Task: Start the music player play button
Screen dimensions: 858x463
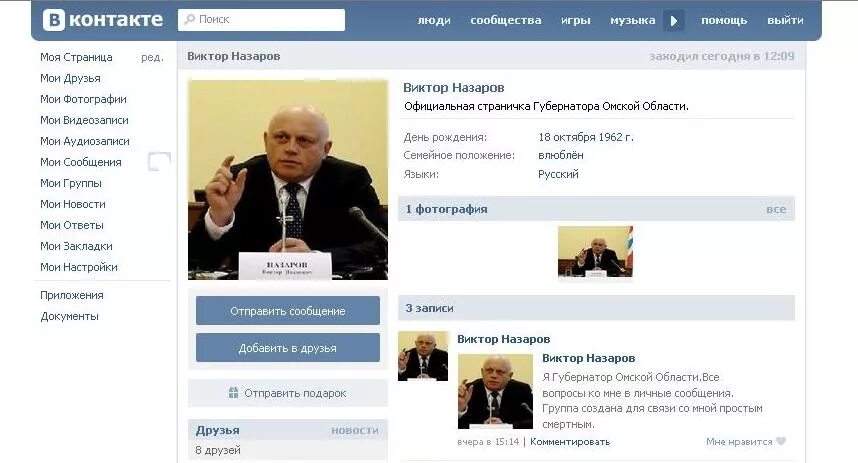Action: point(674,21)
